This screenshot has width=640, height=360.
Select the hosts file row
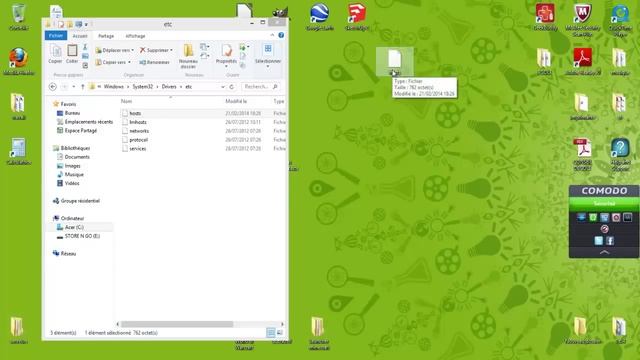point(203,113)
